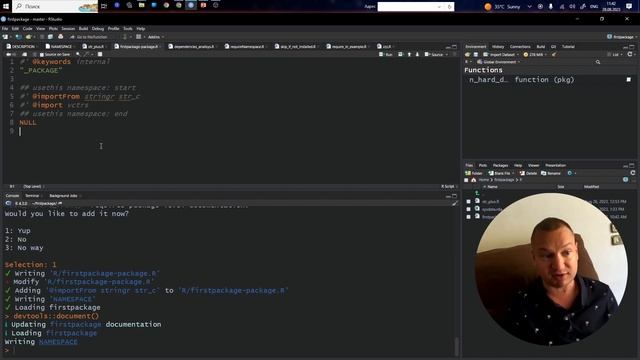Click the Rename button in Files pane
The image size is (640, 360).
click(551, 173)
